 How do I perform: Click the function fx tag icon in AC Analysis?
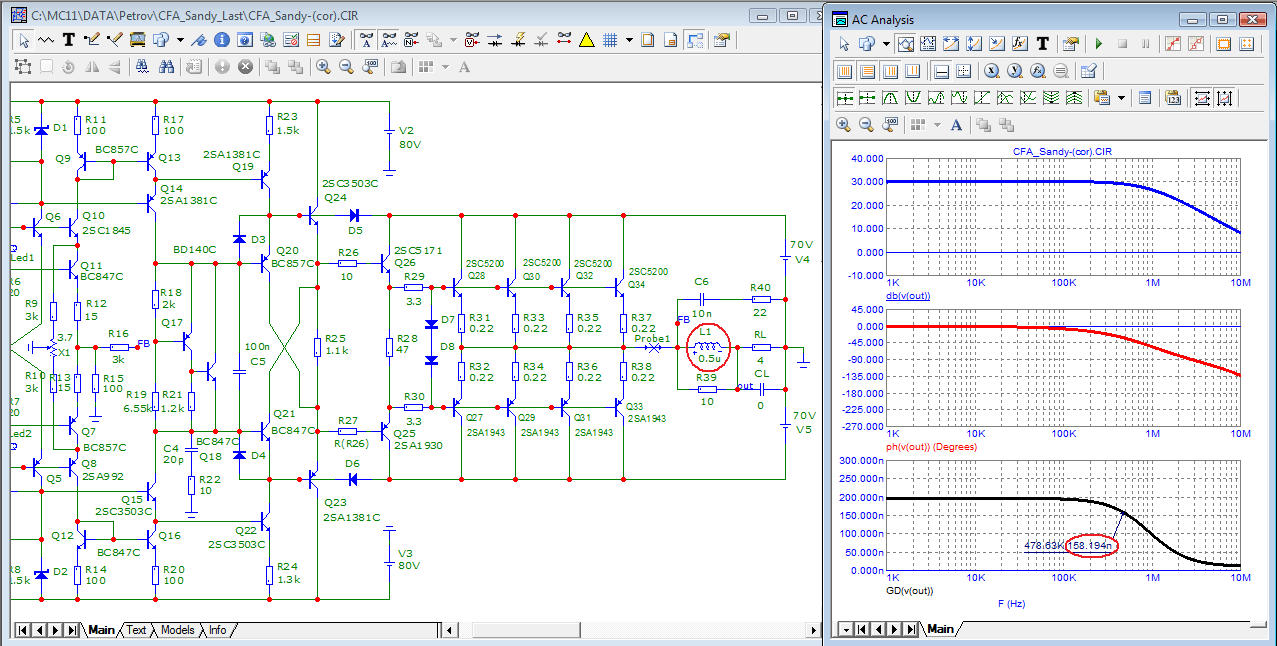[1019, 44]
